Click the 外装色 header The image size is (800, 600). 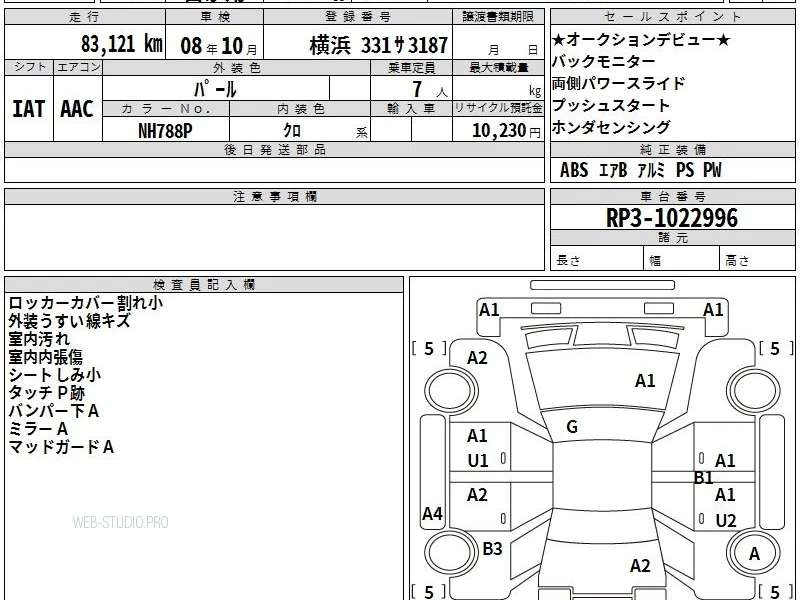(x=237, y=68)
